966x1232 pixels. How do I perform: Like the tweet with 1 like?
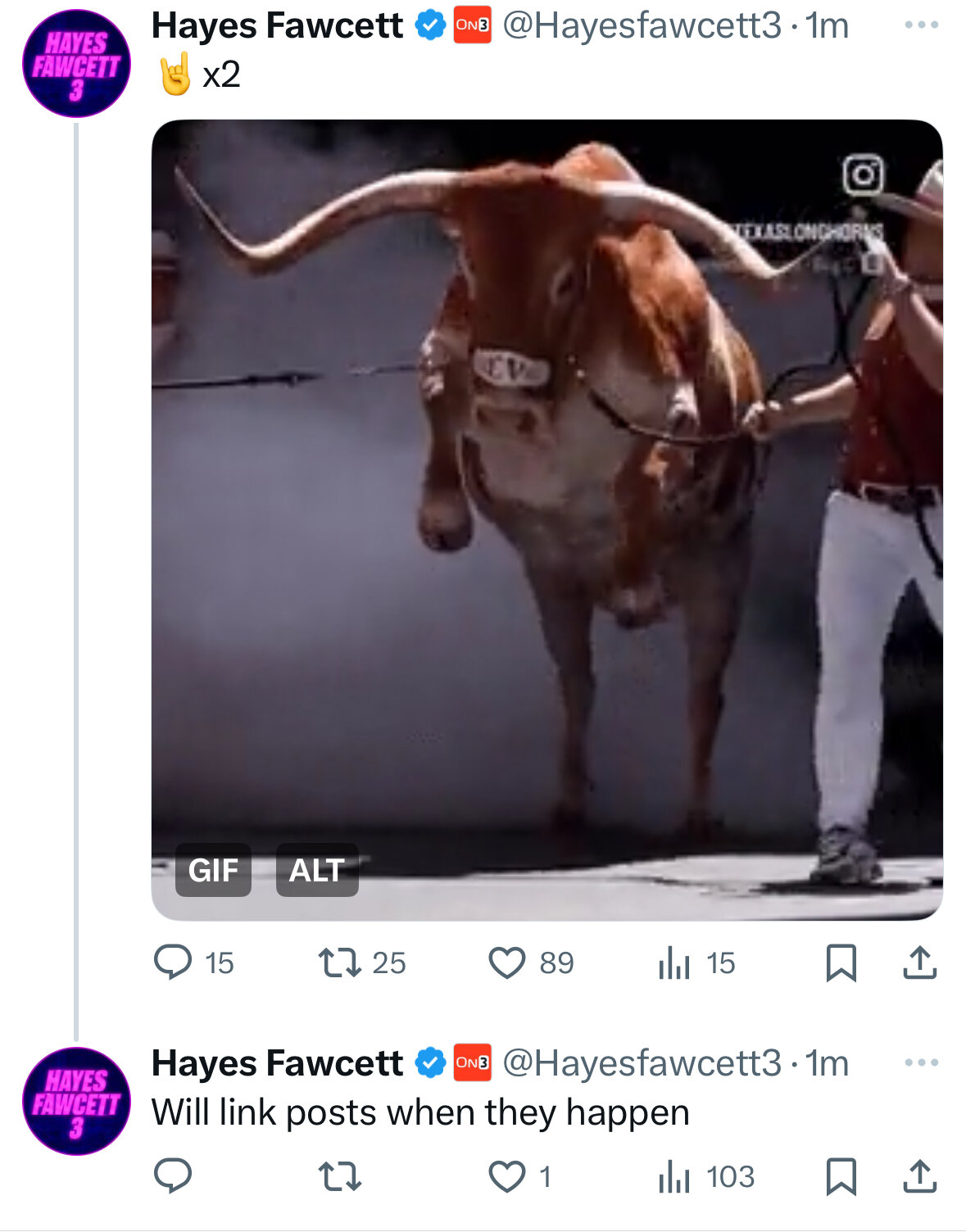click(x=520, y=1176)
